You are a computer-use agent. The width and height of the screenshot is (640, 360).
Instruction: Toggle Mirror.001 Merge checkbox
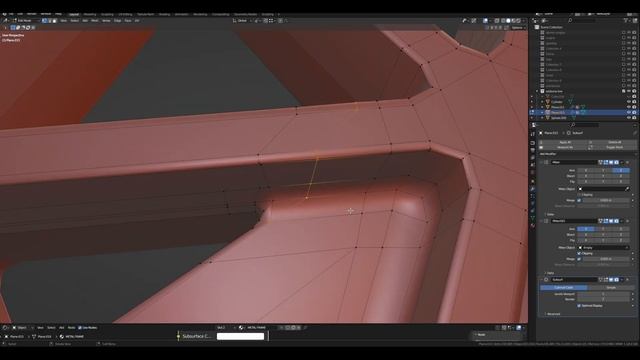coord(579,259)
